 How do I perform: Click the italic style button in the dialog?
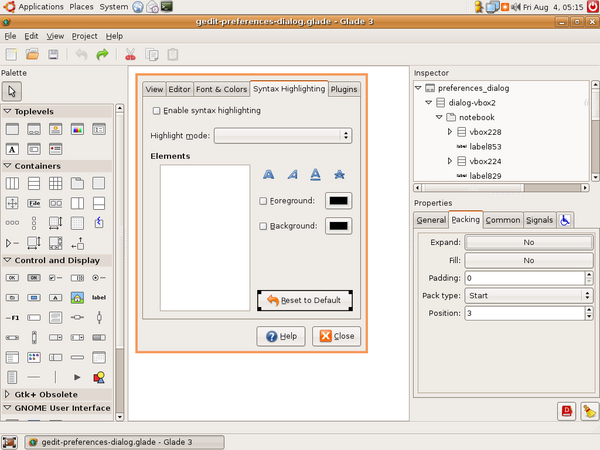pyautogui.click(x=292, y=175)
